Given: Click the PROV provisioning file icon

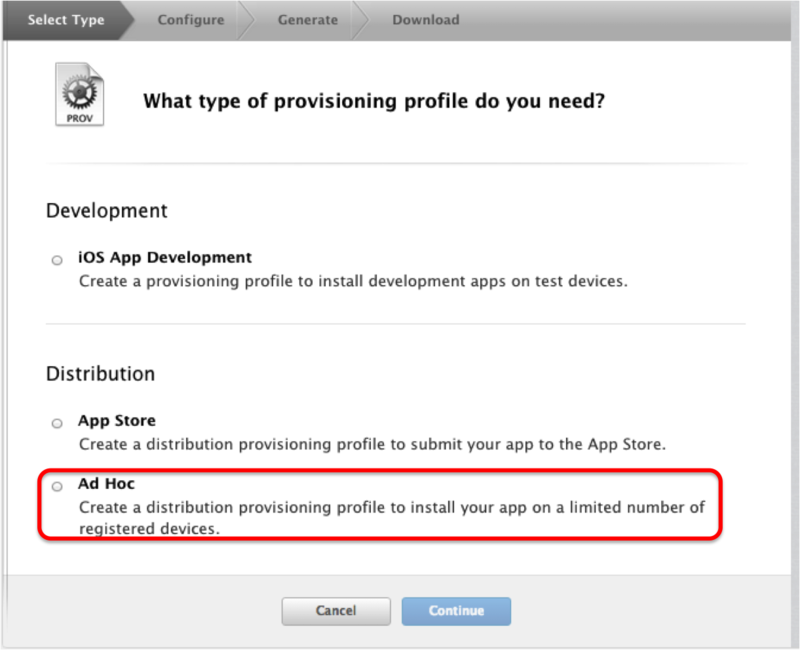Looking at the screenshot, I should pos(79,95).
